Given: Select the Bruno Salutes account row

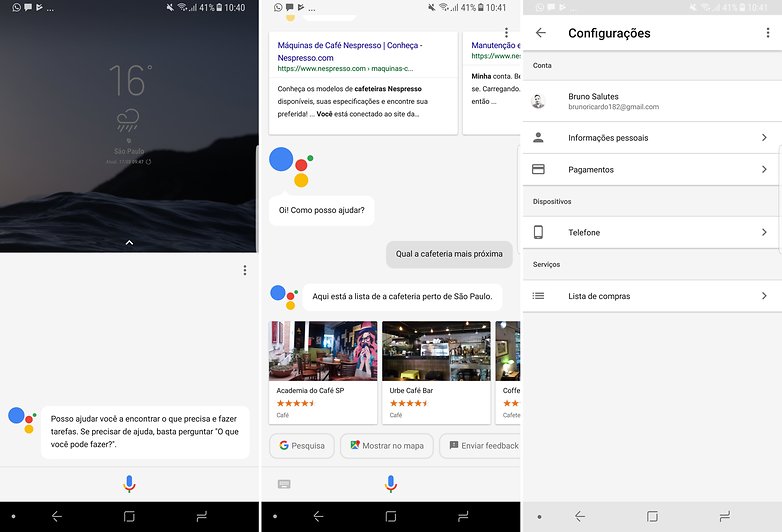Looking at the screenshot, I should [652, 101].
